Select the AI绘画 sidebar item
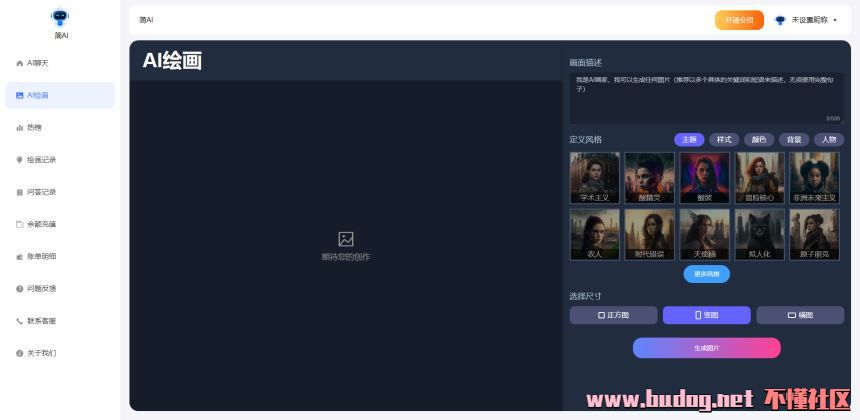Viewport: 860px width, 420px height. point(60,95)
